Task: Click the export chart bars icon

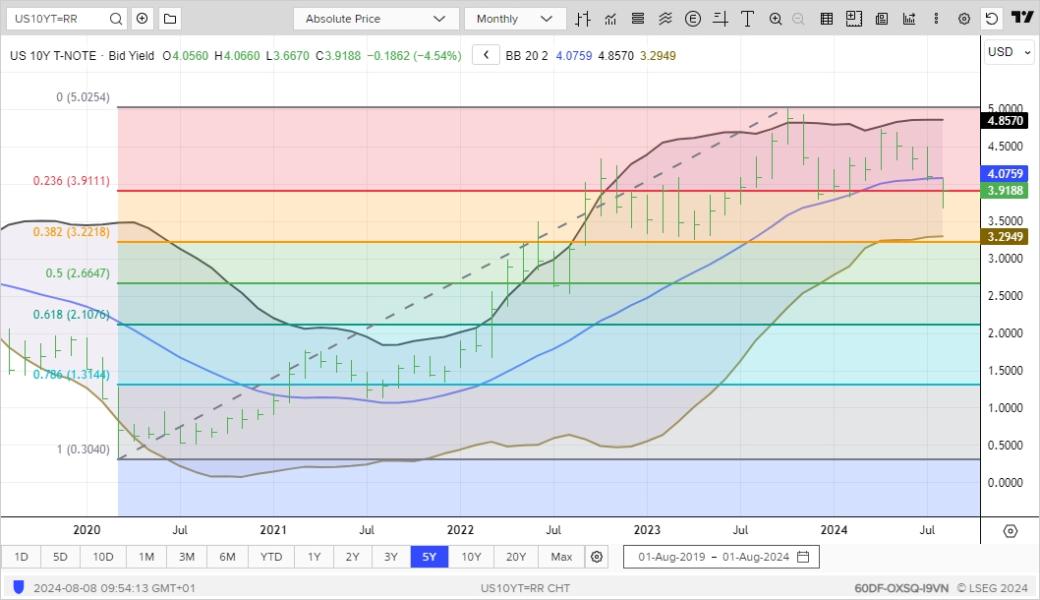Action: coord(909,19)
